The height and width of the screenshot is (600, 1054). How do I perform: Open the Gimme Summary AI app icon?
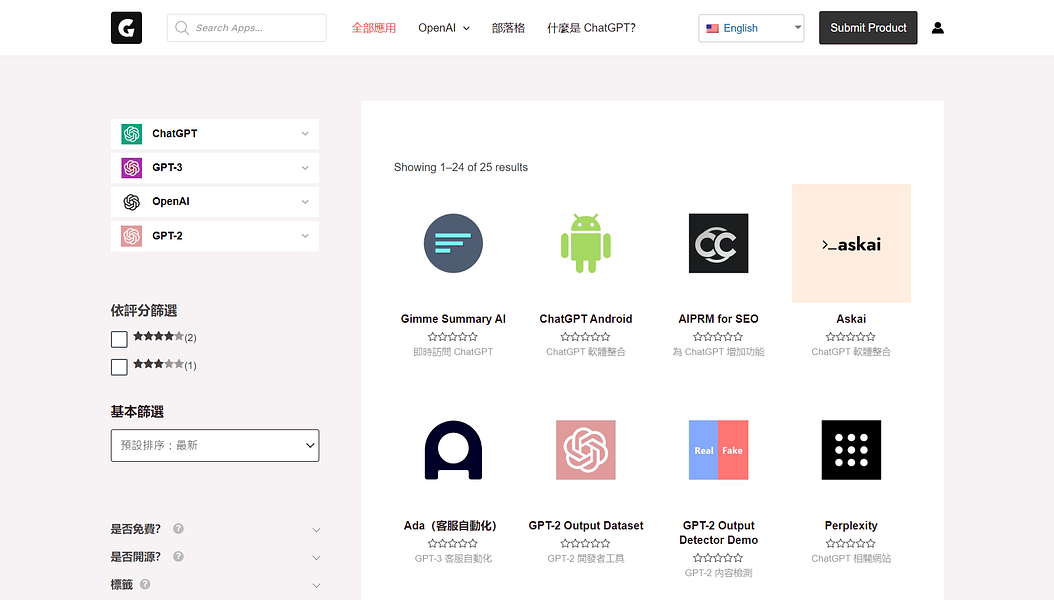(453, 243)
